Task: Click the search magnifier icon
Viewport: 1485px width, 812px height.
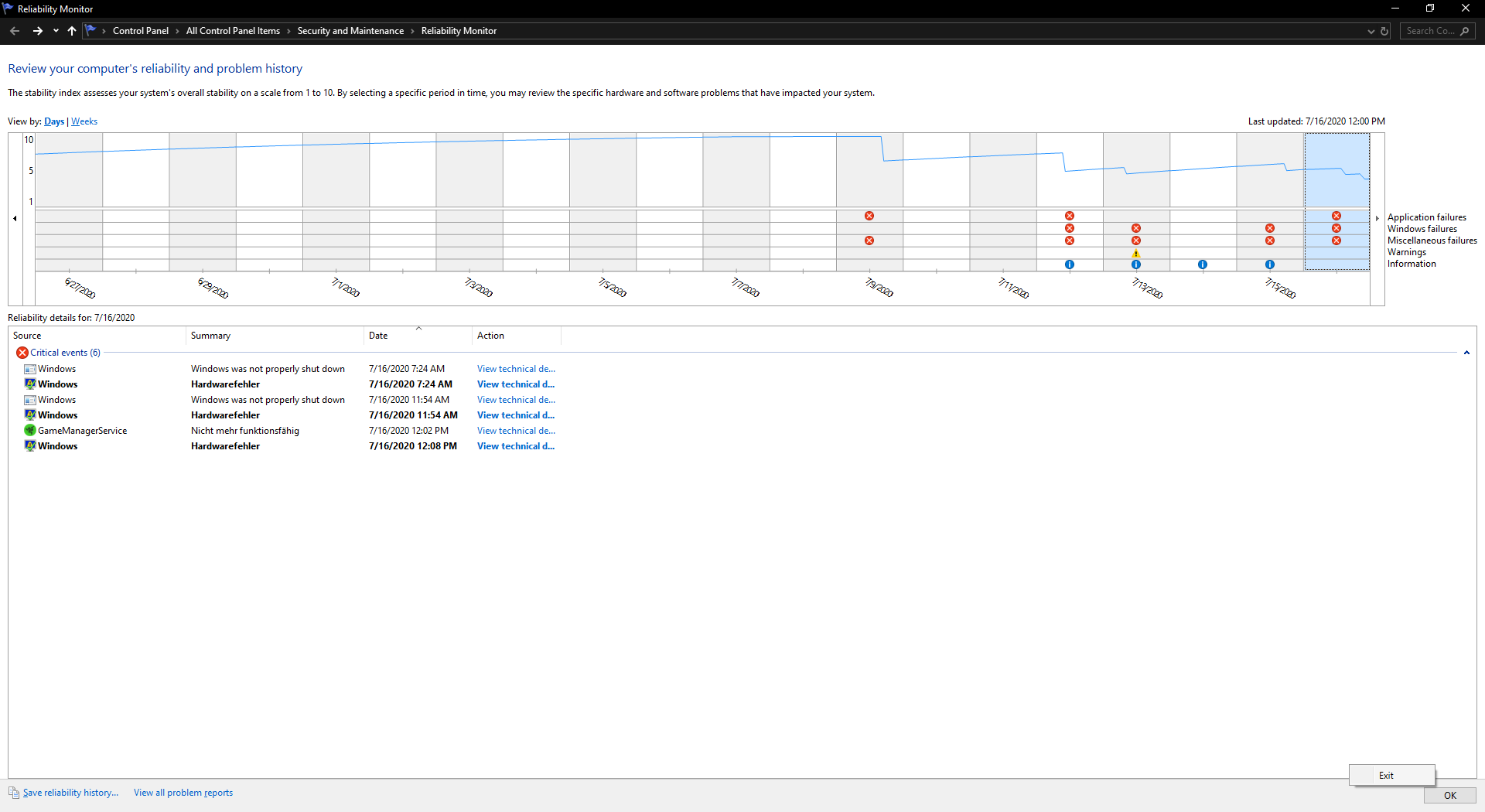Action: tap(1464, 31)
